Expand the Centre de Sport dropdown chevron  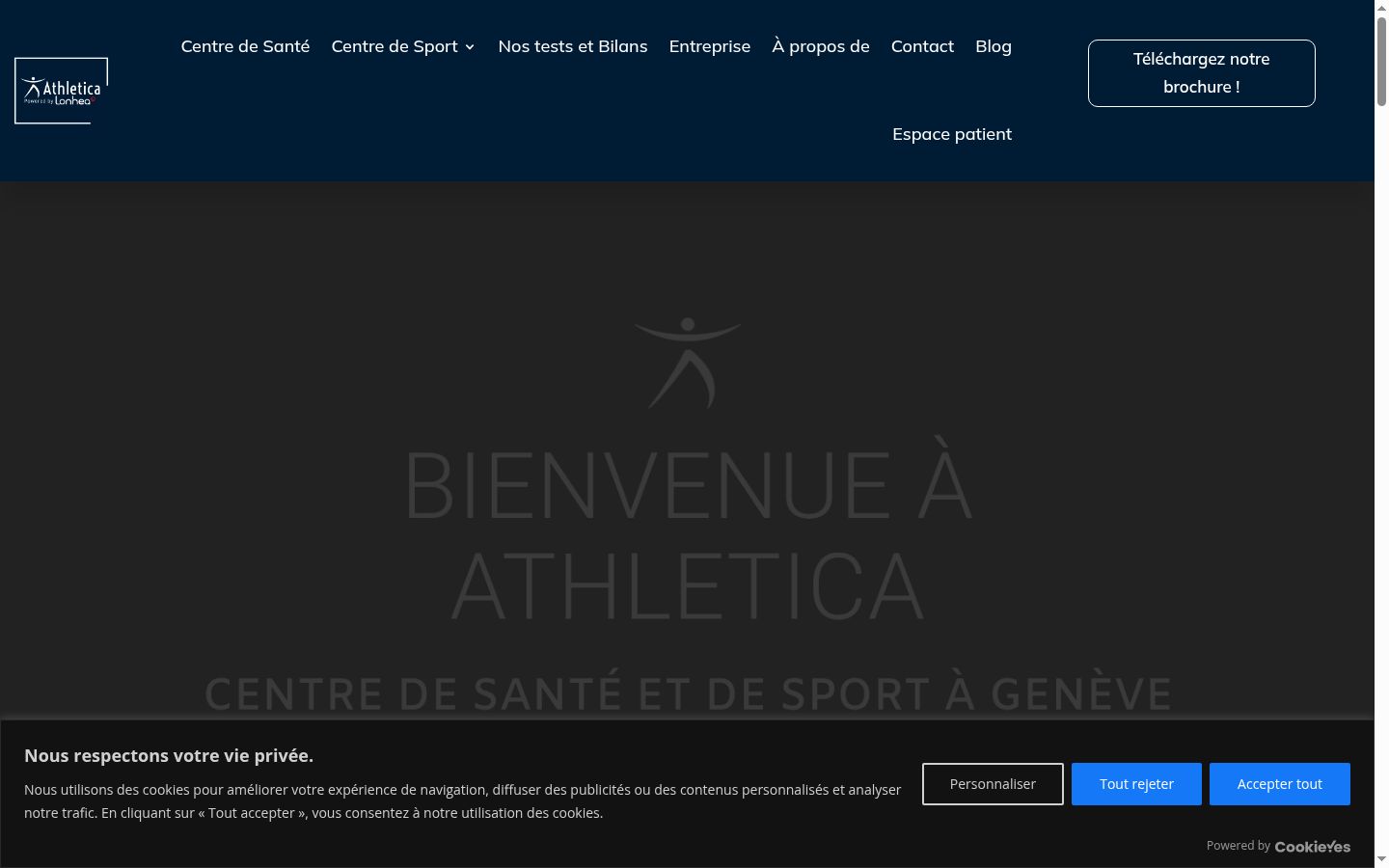tap(470, 47)
